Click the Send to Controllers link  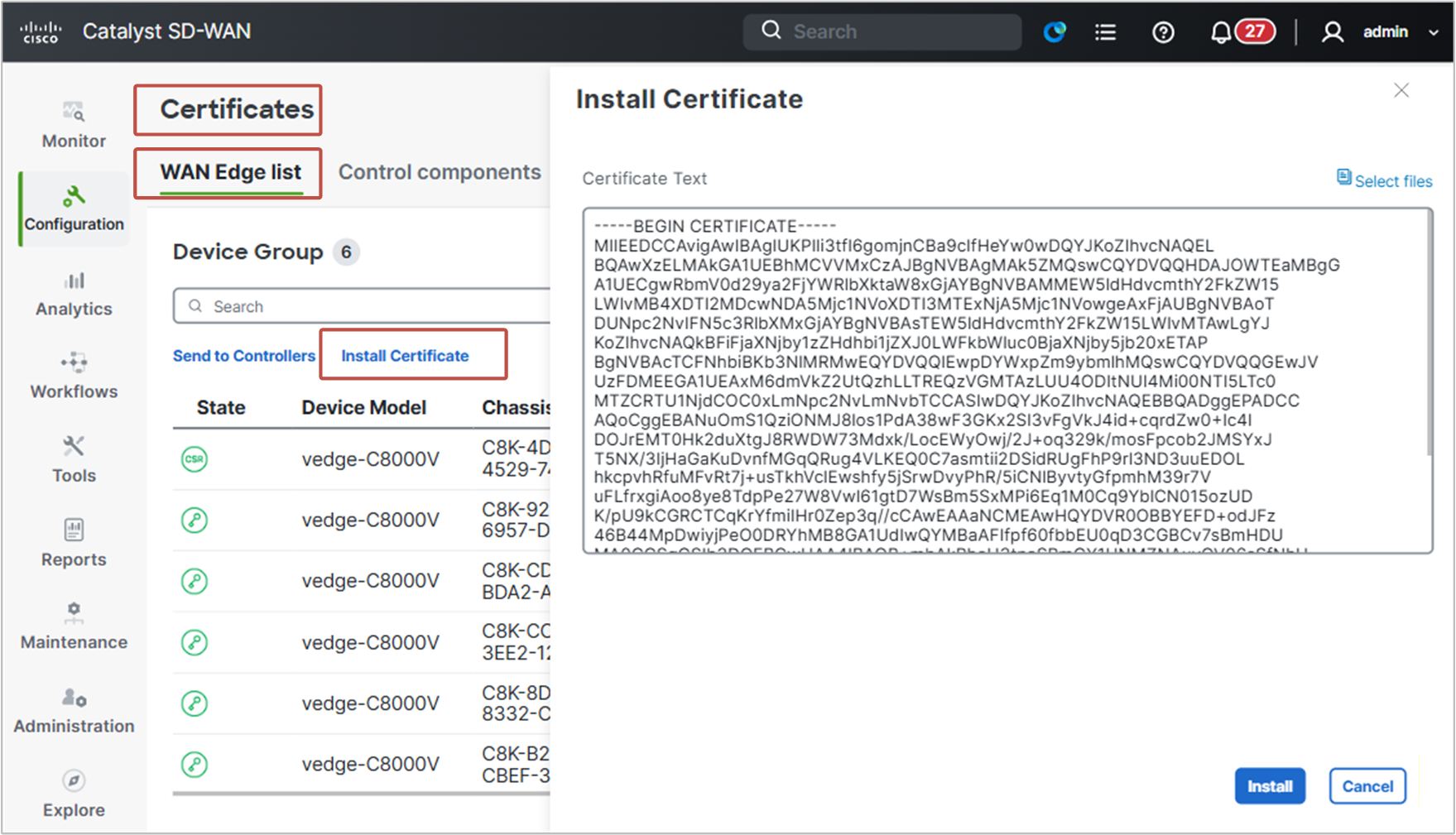pyautogui.click(x=244, y=356)
